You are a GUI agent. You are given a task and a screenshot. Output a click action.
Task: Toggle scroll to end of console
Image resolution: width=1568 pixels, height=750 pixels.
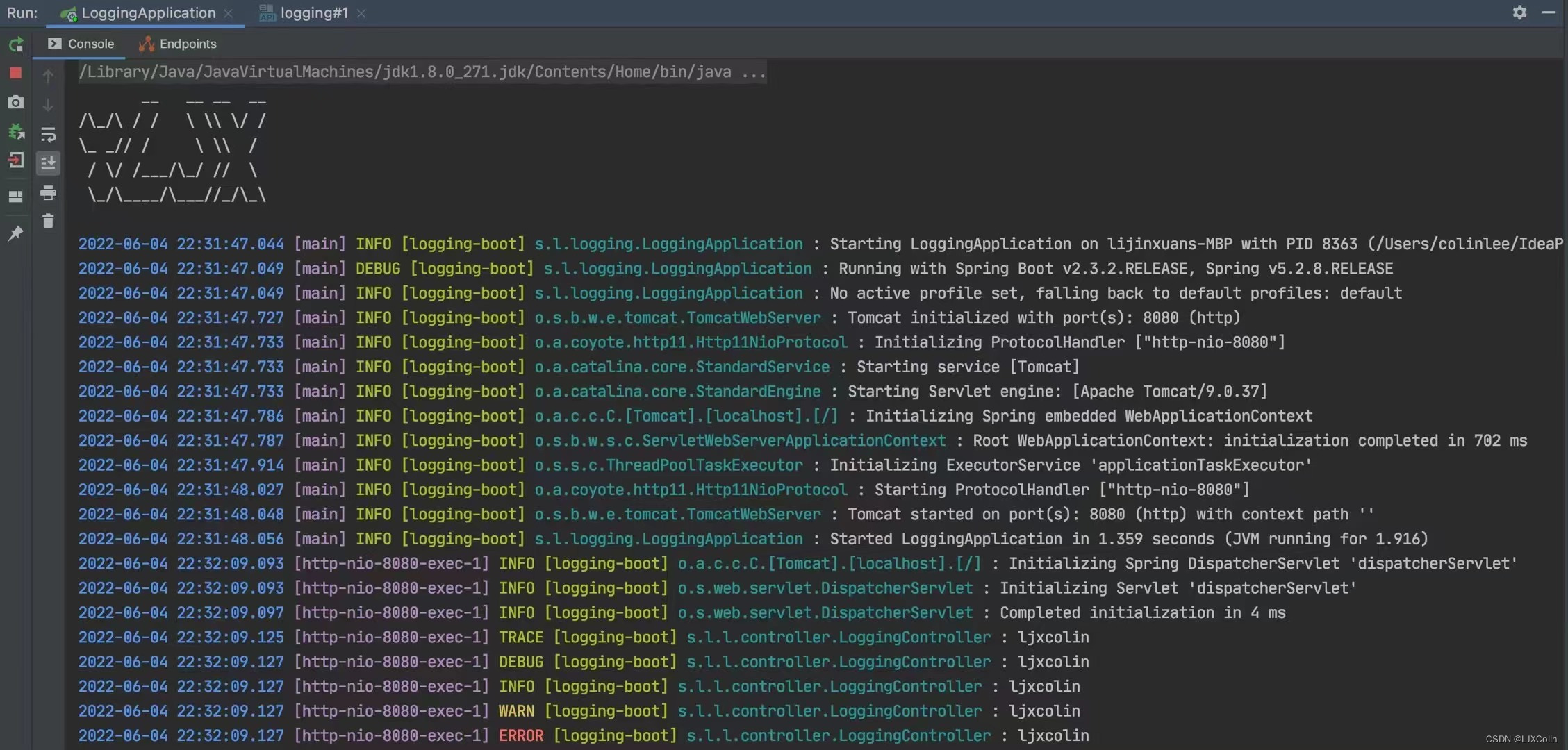[x=48, y=163]
